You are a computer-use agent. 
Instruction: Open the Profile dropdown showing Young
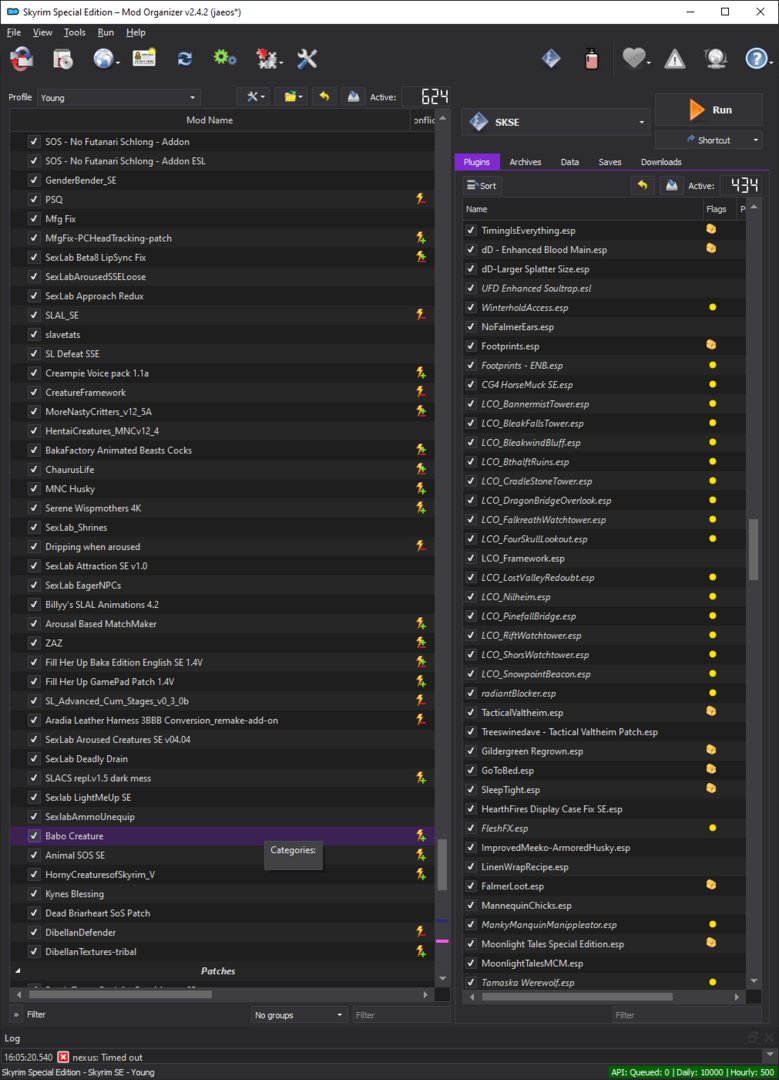[118, 97]
